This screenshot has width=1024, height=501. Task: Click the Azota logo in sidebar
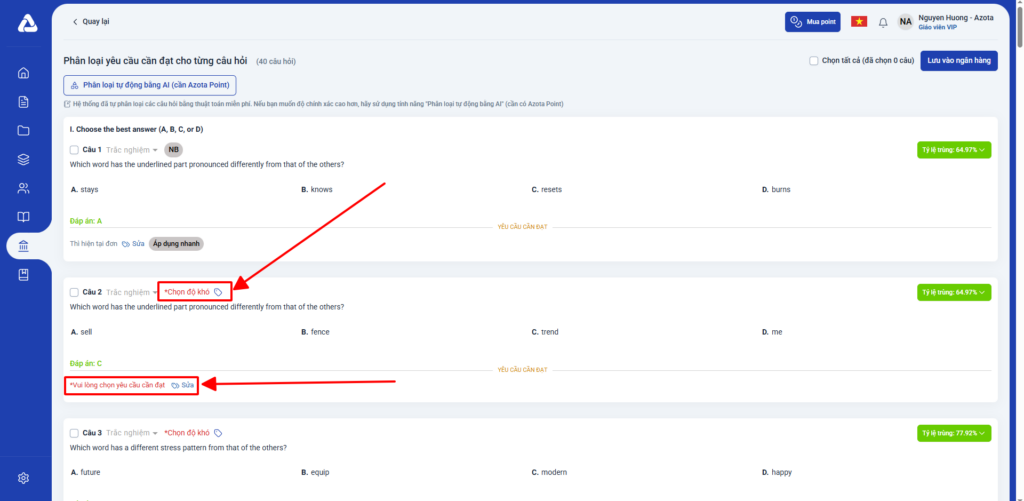pos(26,24)
